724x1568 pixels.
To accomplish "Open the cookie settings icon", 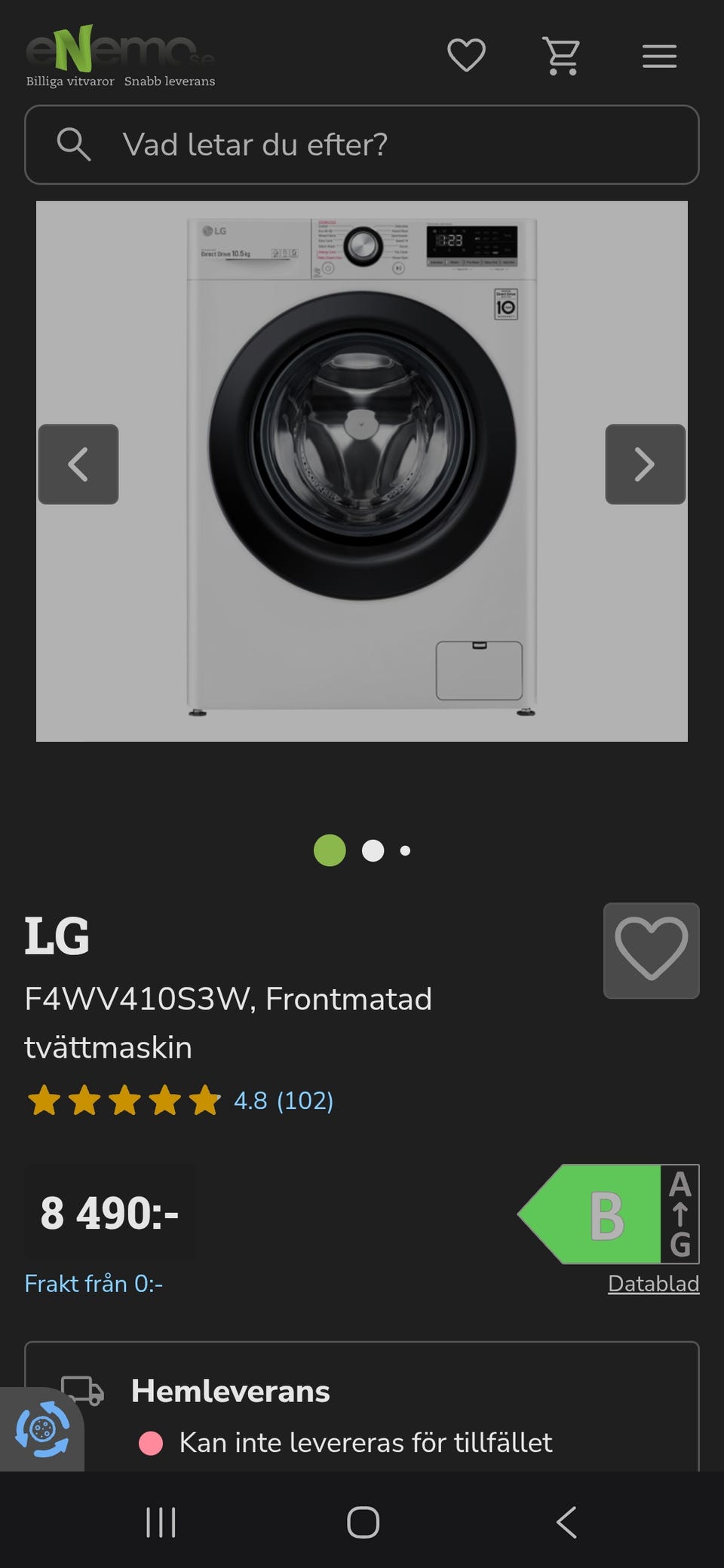I will (x=42, y=1429).
